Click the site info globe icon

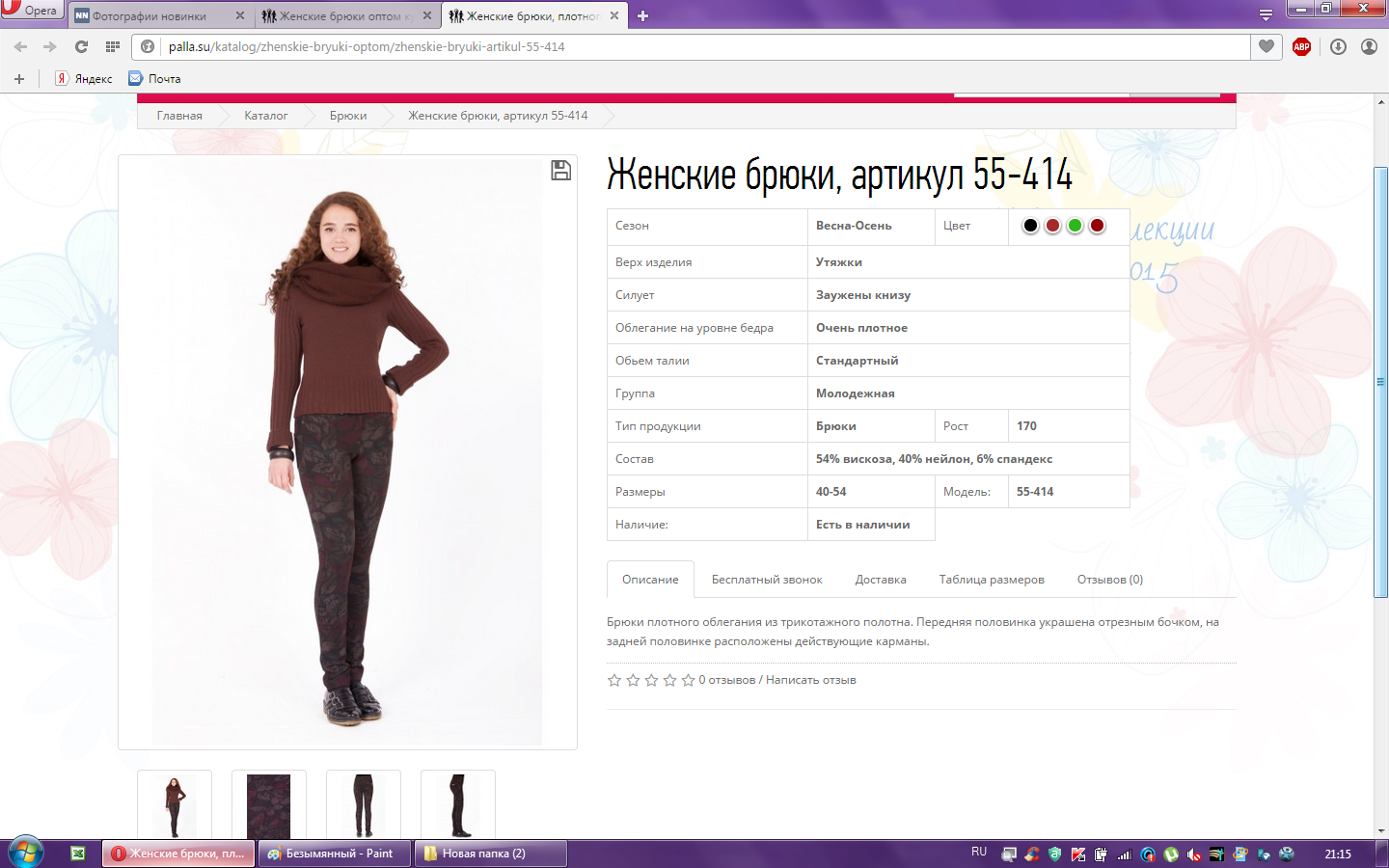(x=148, y=46)
